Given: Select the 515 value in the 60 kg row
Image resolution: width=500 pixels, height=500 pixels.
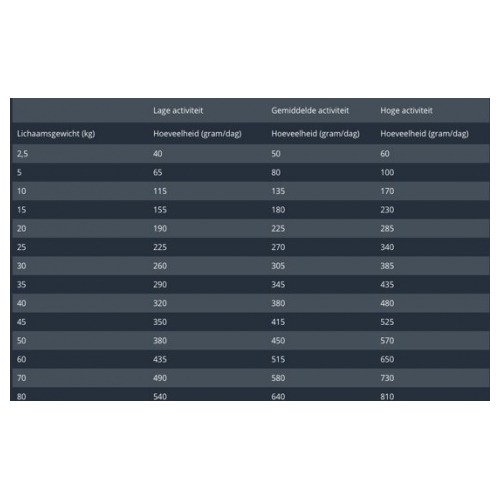Looking at the screenshot, I should (278, 359).
